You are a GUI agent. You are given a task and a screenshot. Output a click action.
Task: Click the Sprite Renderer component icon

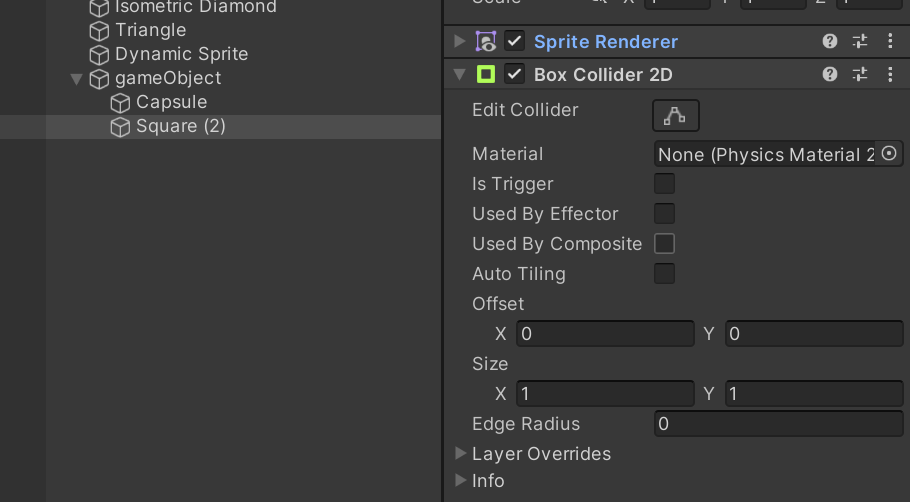[486, 41]
